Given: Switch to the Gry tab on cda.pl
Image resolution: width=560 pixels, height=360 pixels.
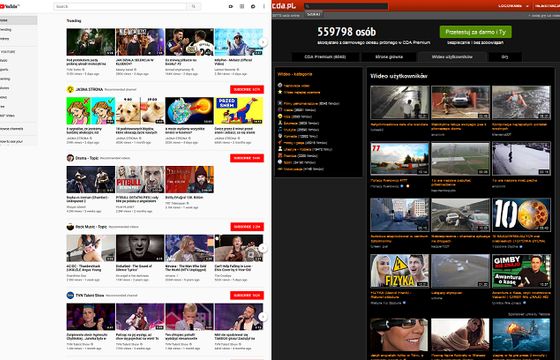Looking at the screenshot, I should 505,57.
